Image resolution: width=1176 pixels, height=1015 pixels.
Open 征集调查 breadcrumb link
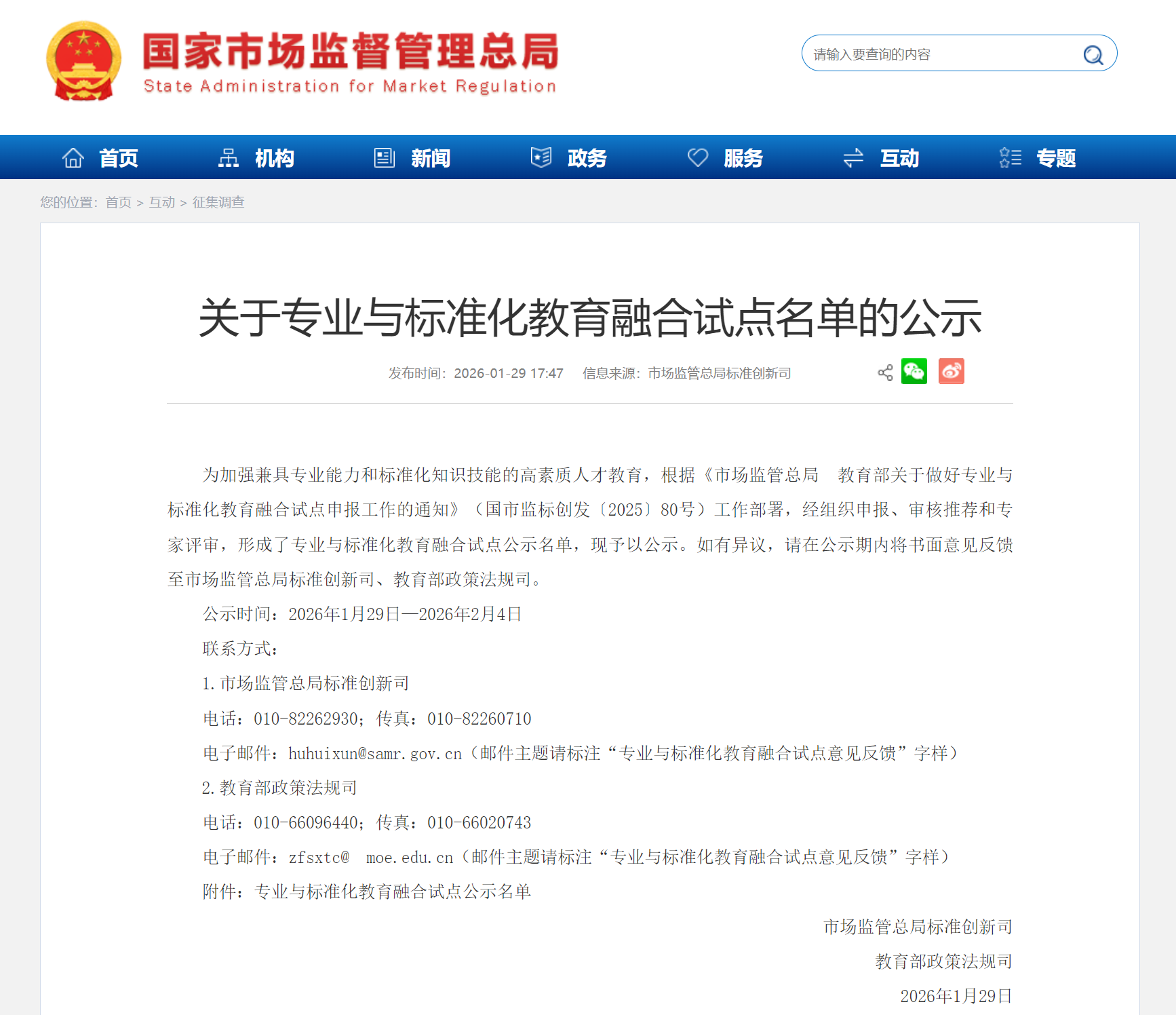click(x=218, y=202)
